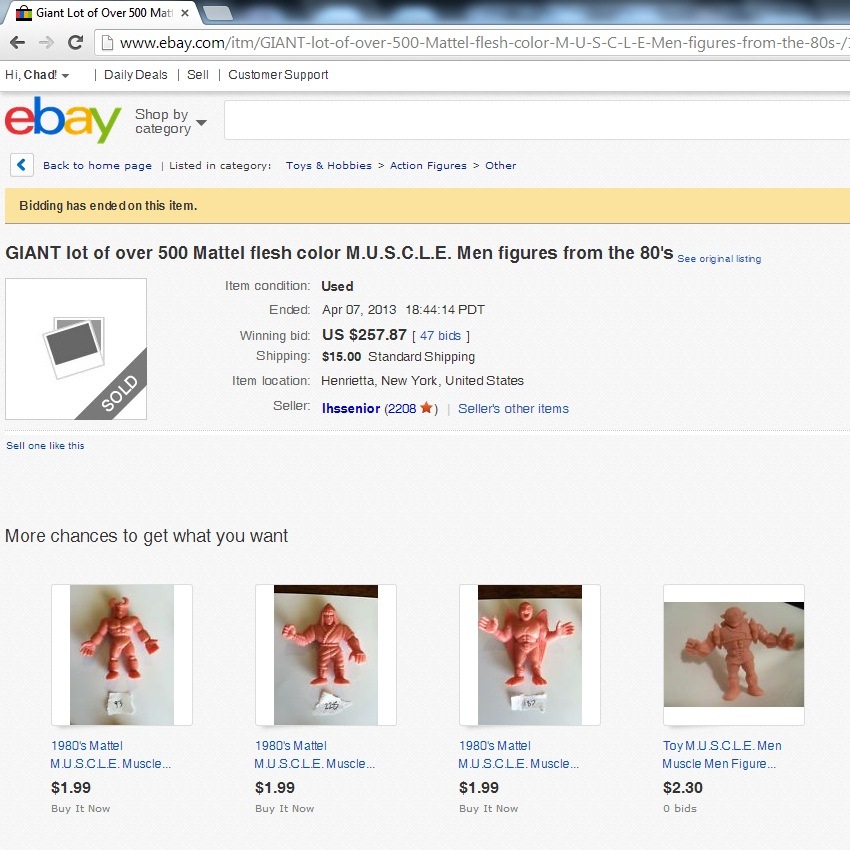Open a new browser tab
Screen dimensions: 850x850
(x=217, y=13)
